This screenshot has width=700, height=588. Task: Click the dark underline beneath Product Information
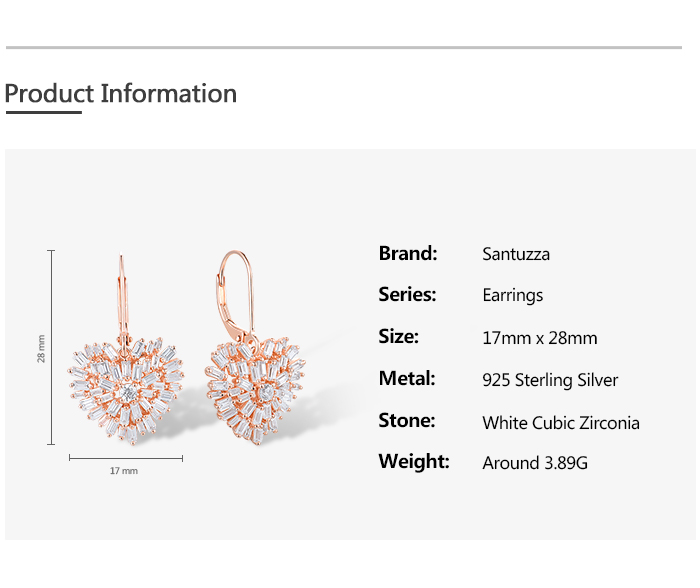[x=43, y=113]
